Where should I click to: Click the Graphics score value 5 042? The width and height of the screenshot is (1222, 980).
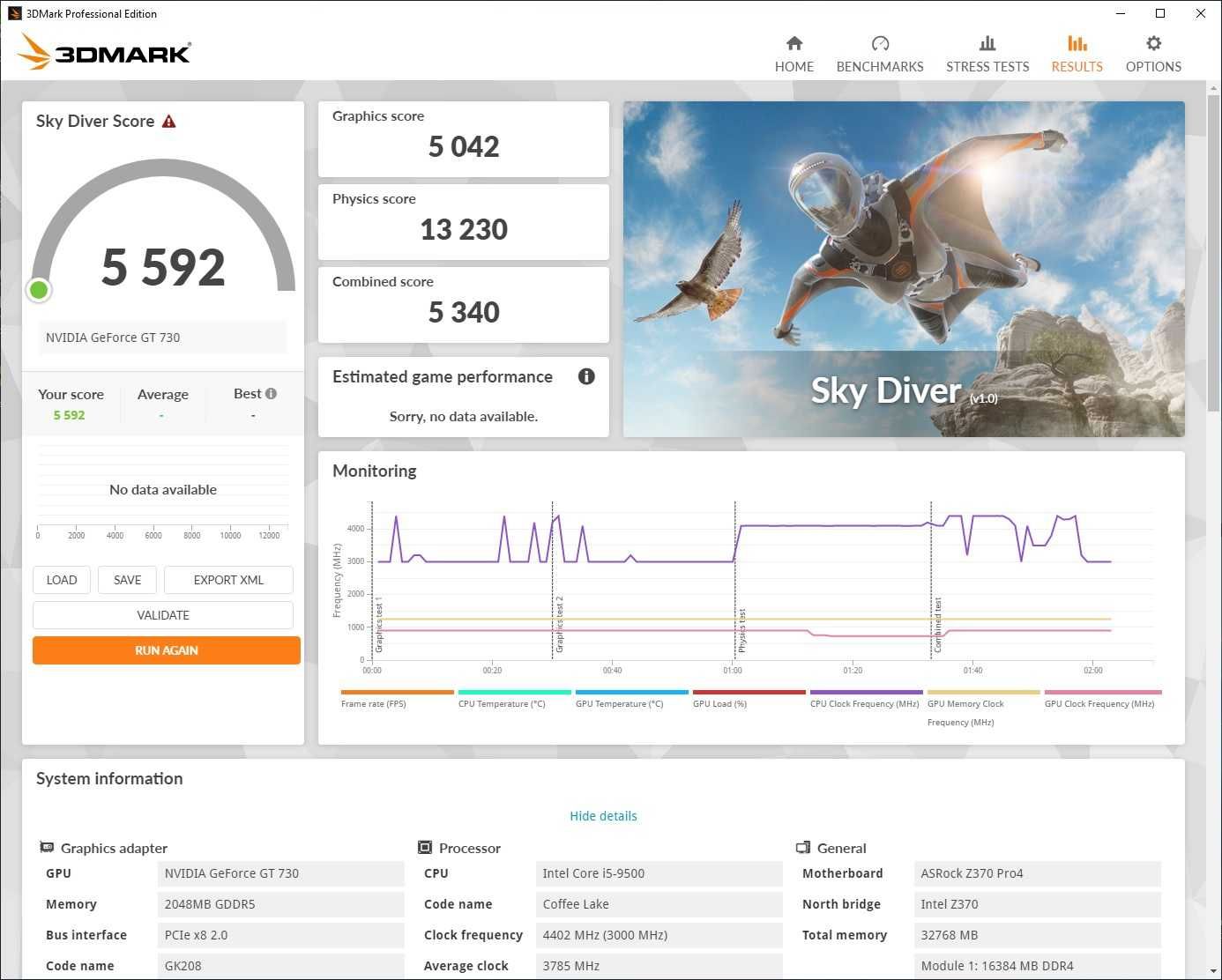464,146
